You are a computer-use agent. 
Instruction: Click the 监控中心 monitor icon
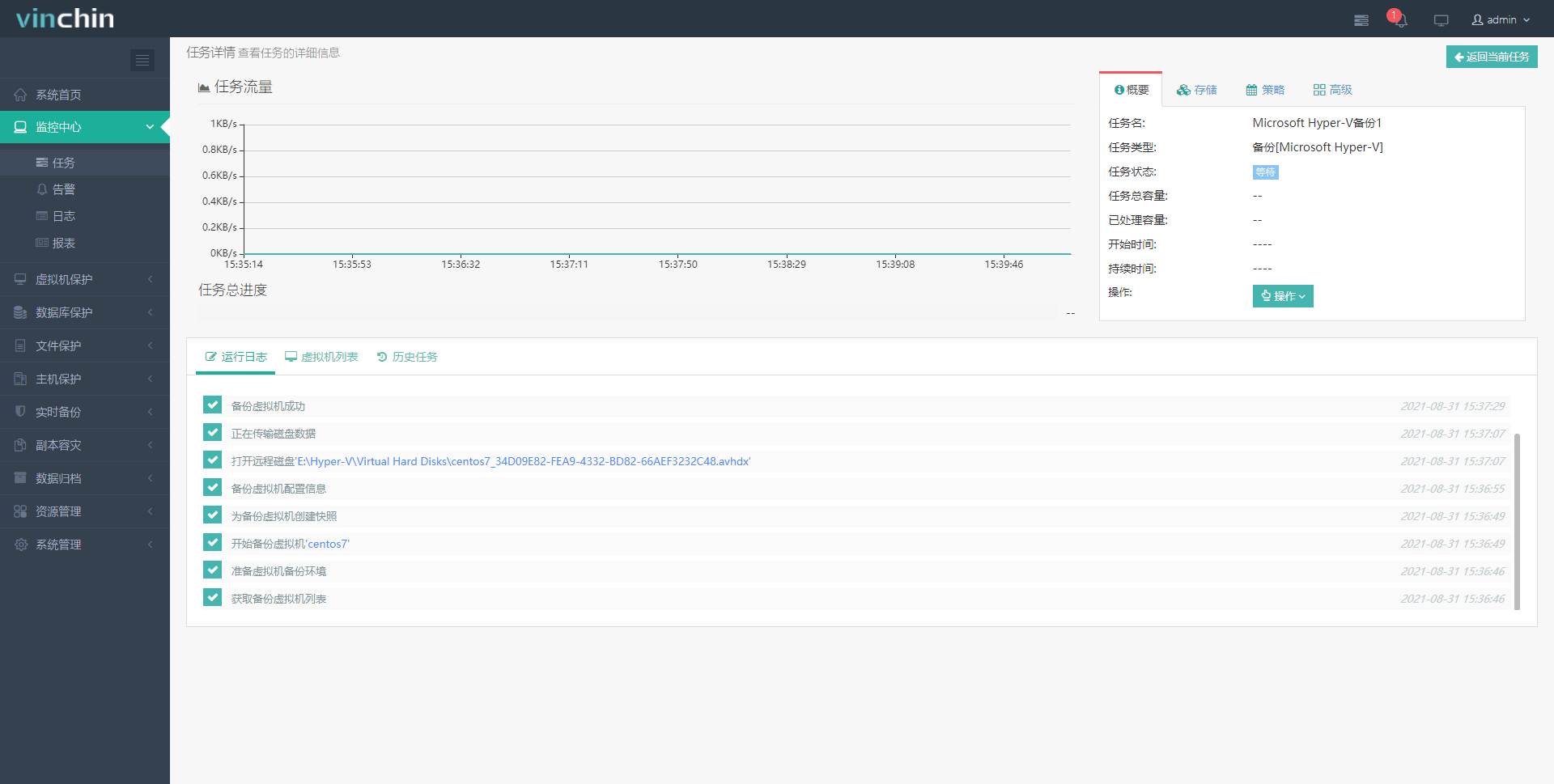tap(20, 127)
